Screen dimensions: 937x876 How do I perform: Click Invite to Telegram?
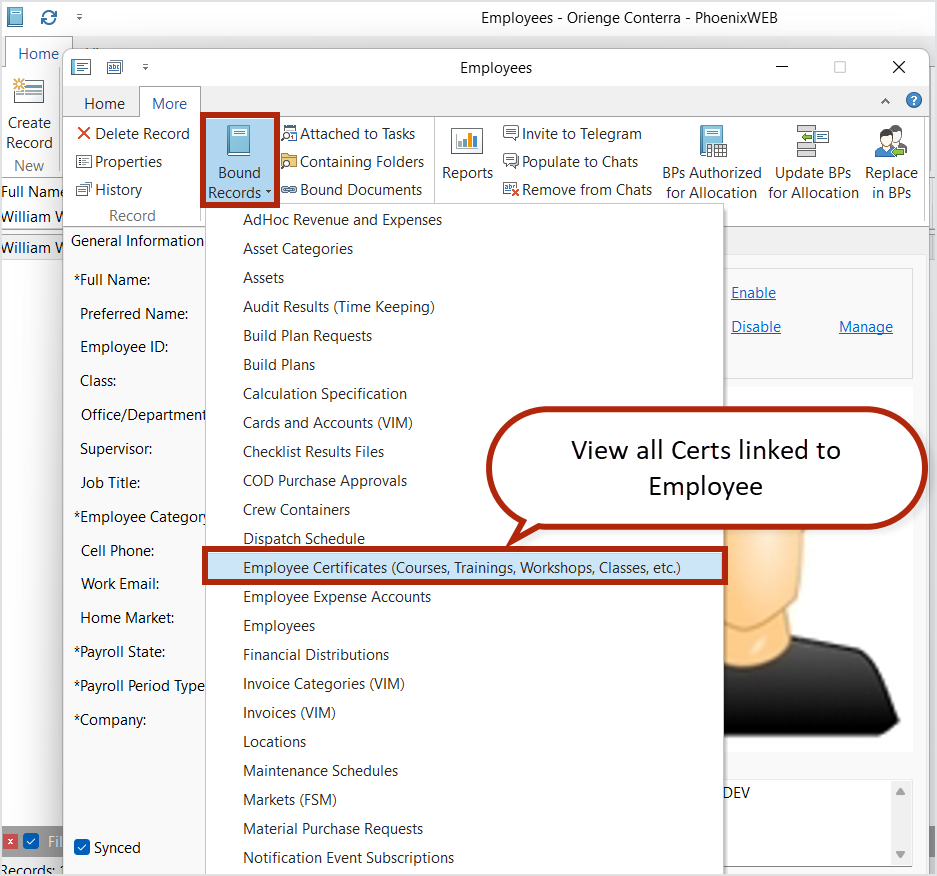[x=572, y=133]
